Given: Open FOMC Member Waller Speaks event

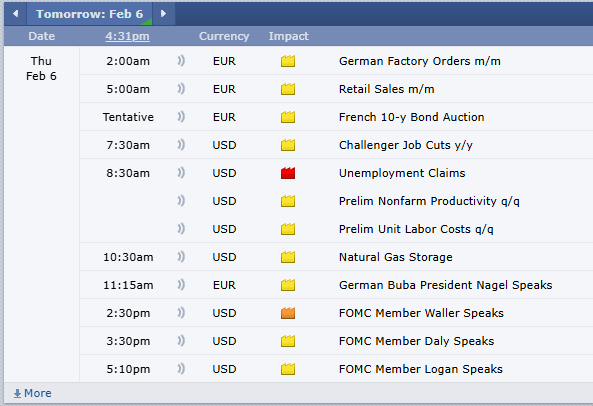Looking at the screenshot, I should [x=421, y=313].
